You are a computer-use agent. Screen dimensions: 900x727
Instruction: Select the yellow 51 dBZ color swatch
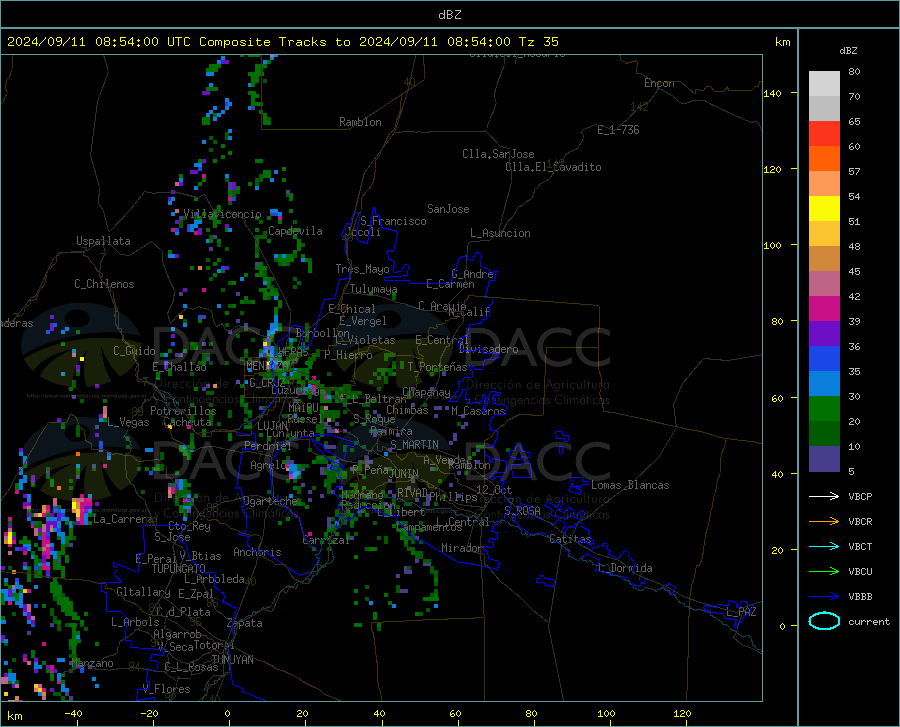(x=824, y=209)
